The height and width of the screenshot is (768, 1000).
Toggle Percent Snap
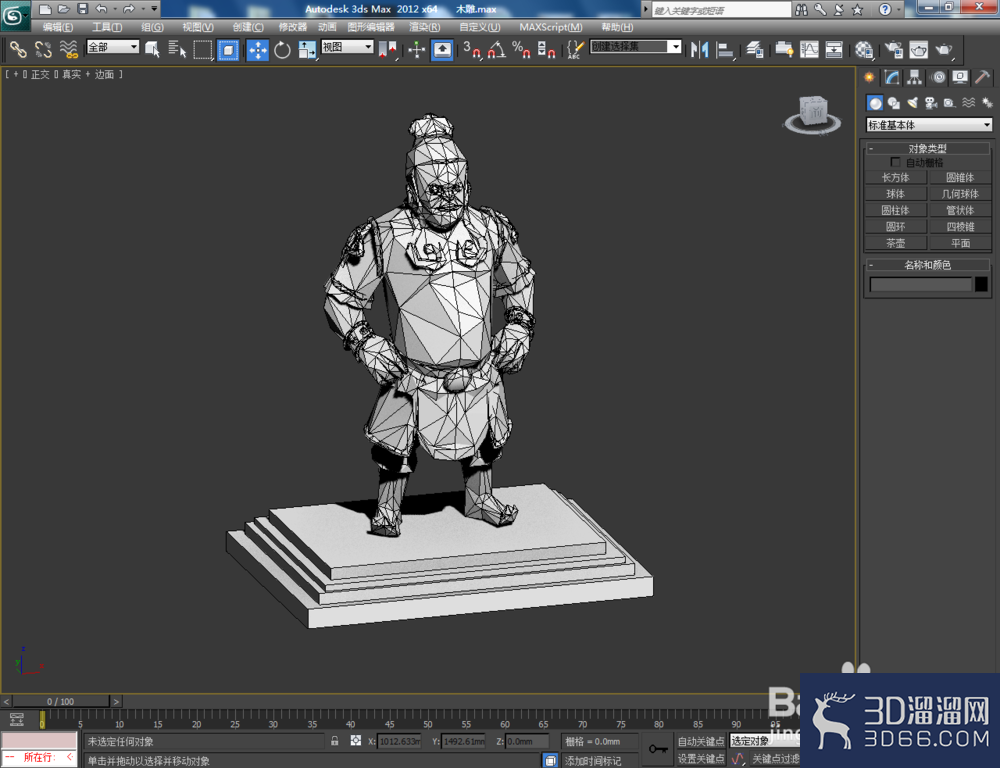click(521, 49)
